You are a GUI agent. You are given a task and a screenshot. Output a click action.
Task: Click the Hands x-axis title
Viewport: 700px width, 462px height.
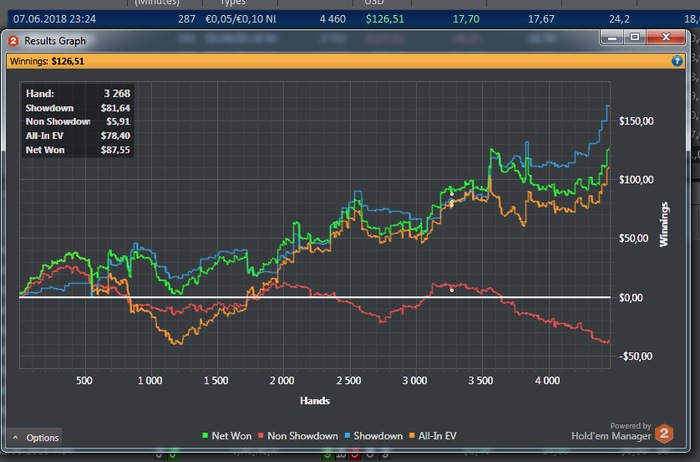point(315,401)
